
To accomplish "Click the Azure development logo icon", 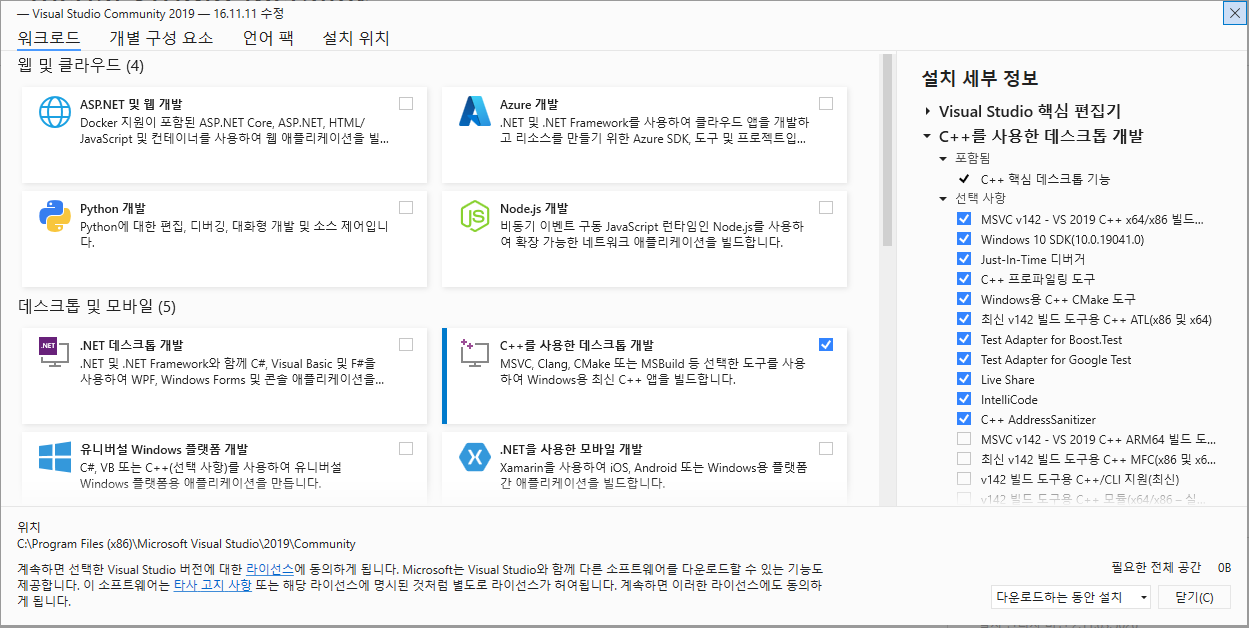I will pyautogui.click(x=474, y=112).
